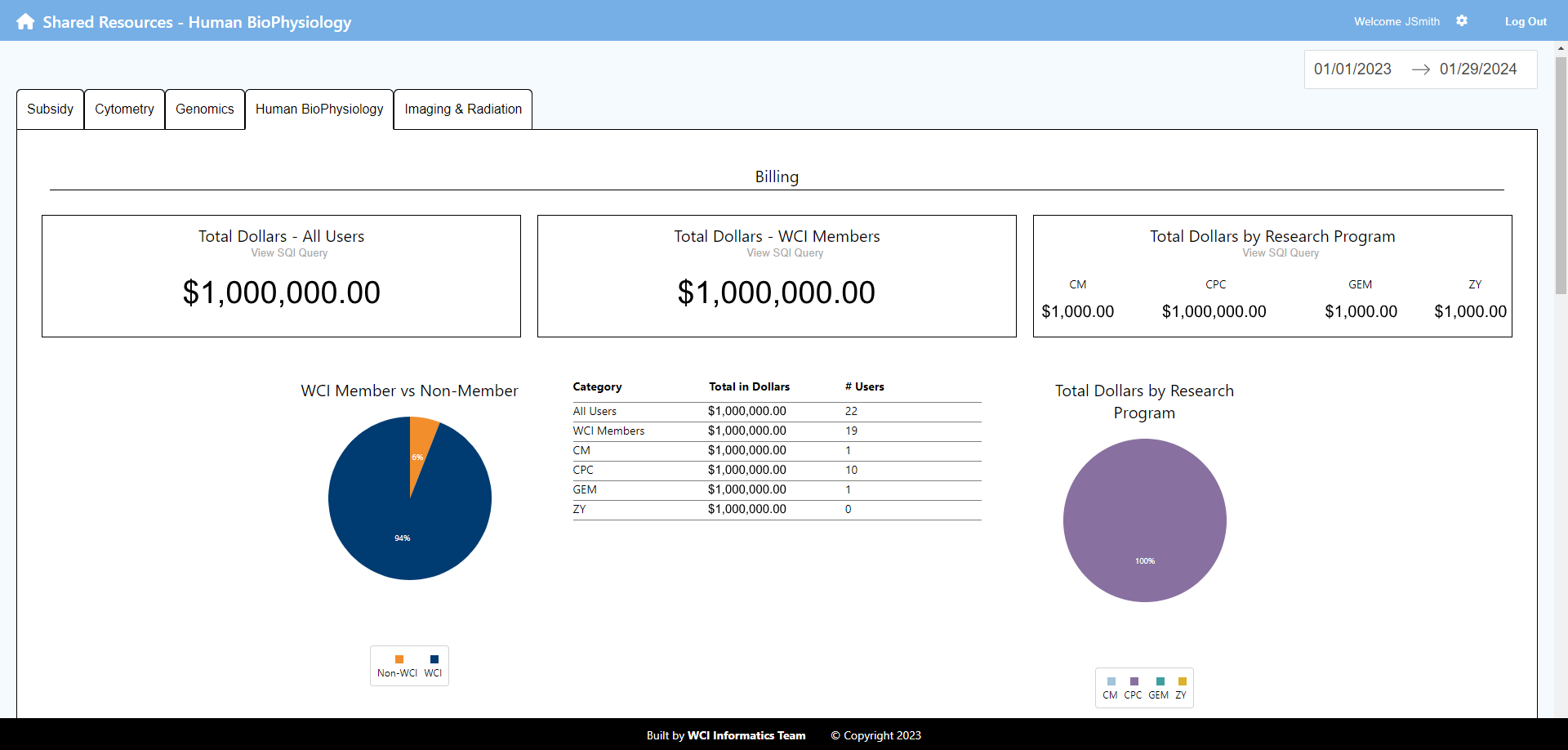Image resolution: width=1568 pixels, height=750 pixels.
Task: Open settings via the gear icon
Action: (x=1462, y=21)
